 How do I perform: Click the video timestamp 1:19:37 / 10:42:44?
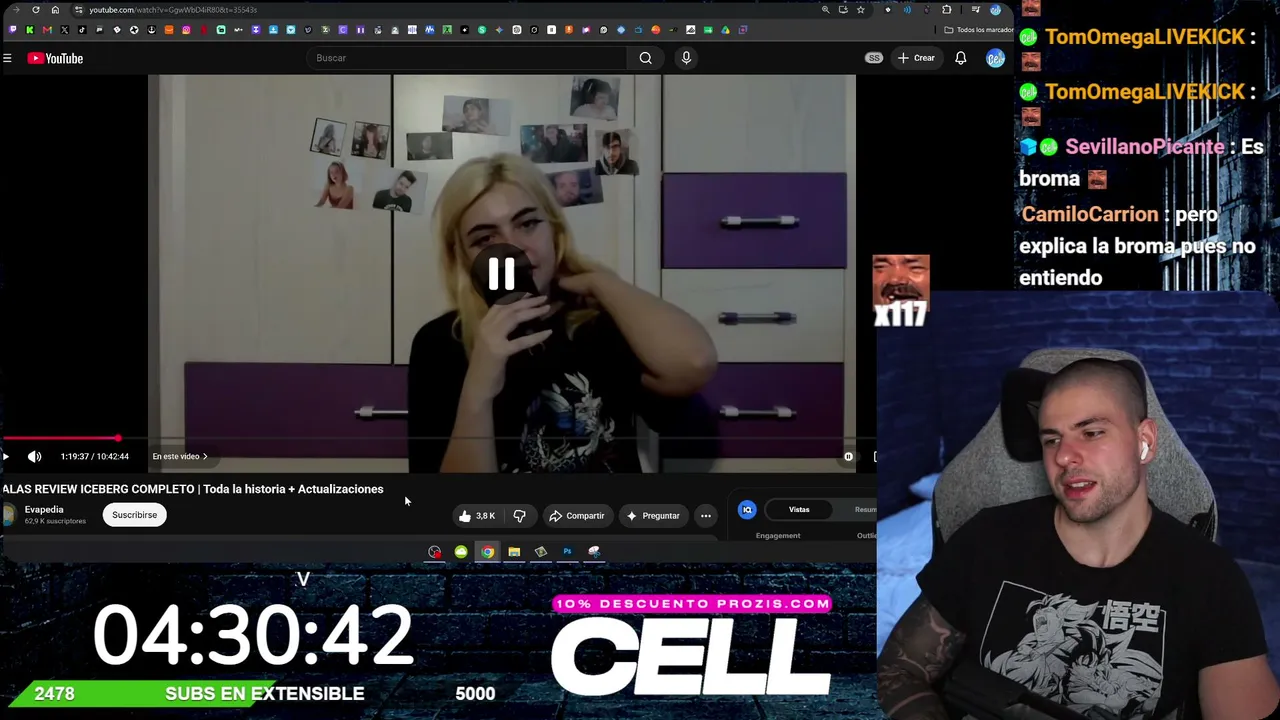pos(95,456)
